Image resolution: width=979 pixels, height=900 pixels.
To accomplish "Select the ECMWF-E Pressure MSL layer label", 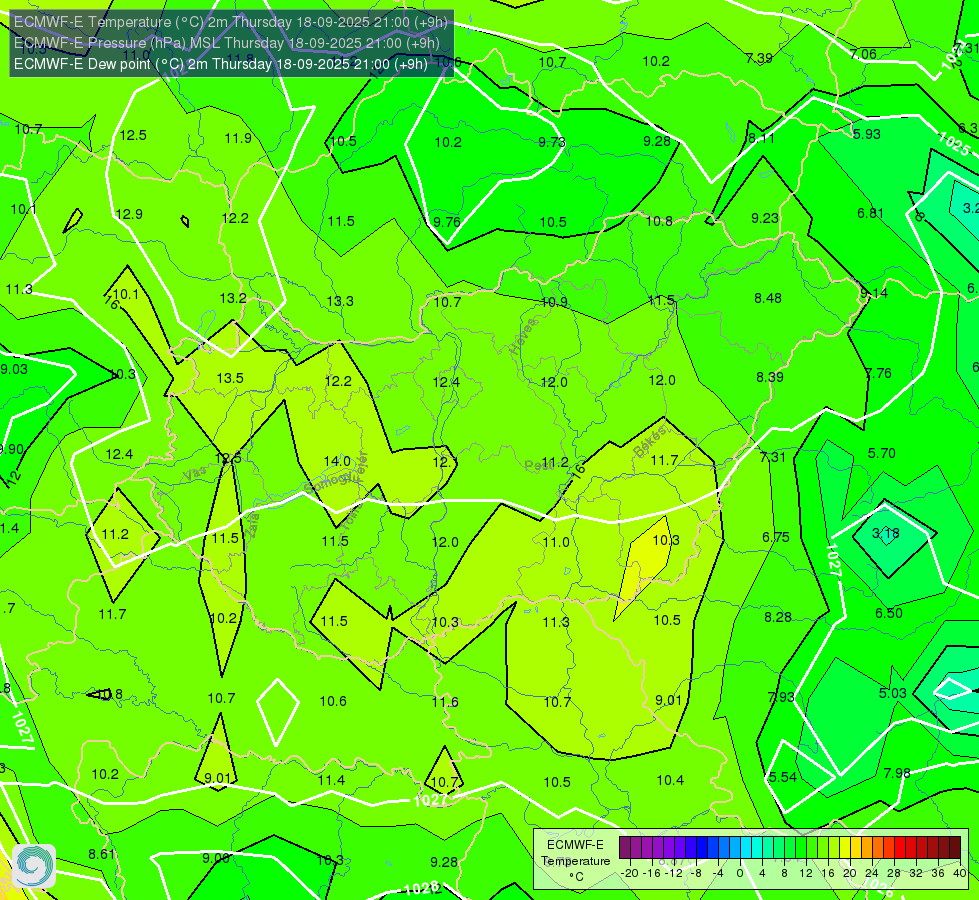I will [227, 43].
